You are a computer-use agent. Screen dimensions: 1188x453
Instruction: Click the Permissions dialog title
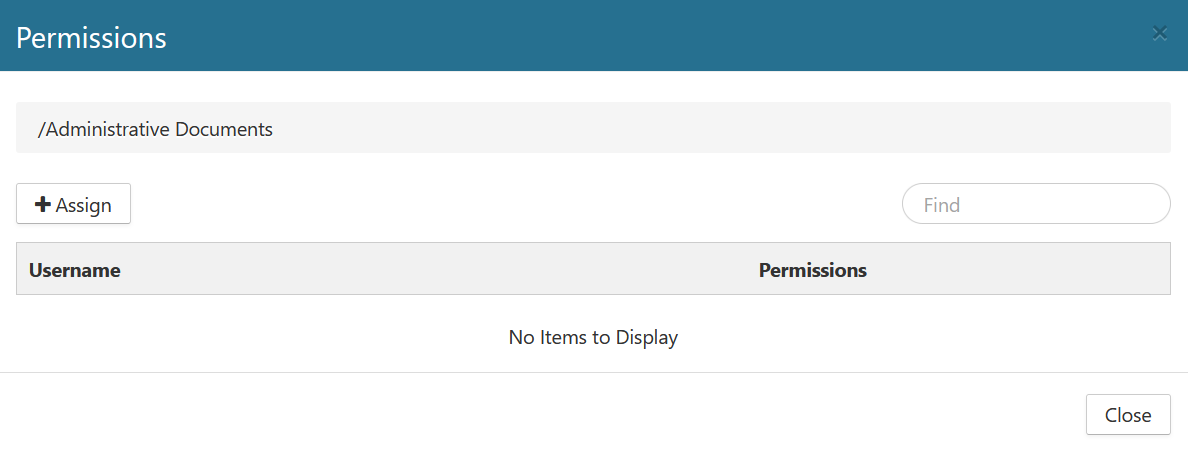[91, 38]
